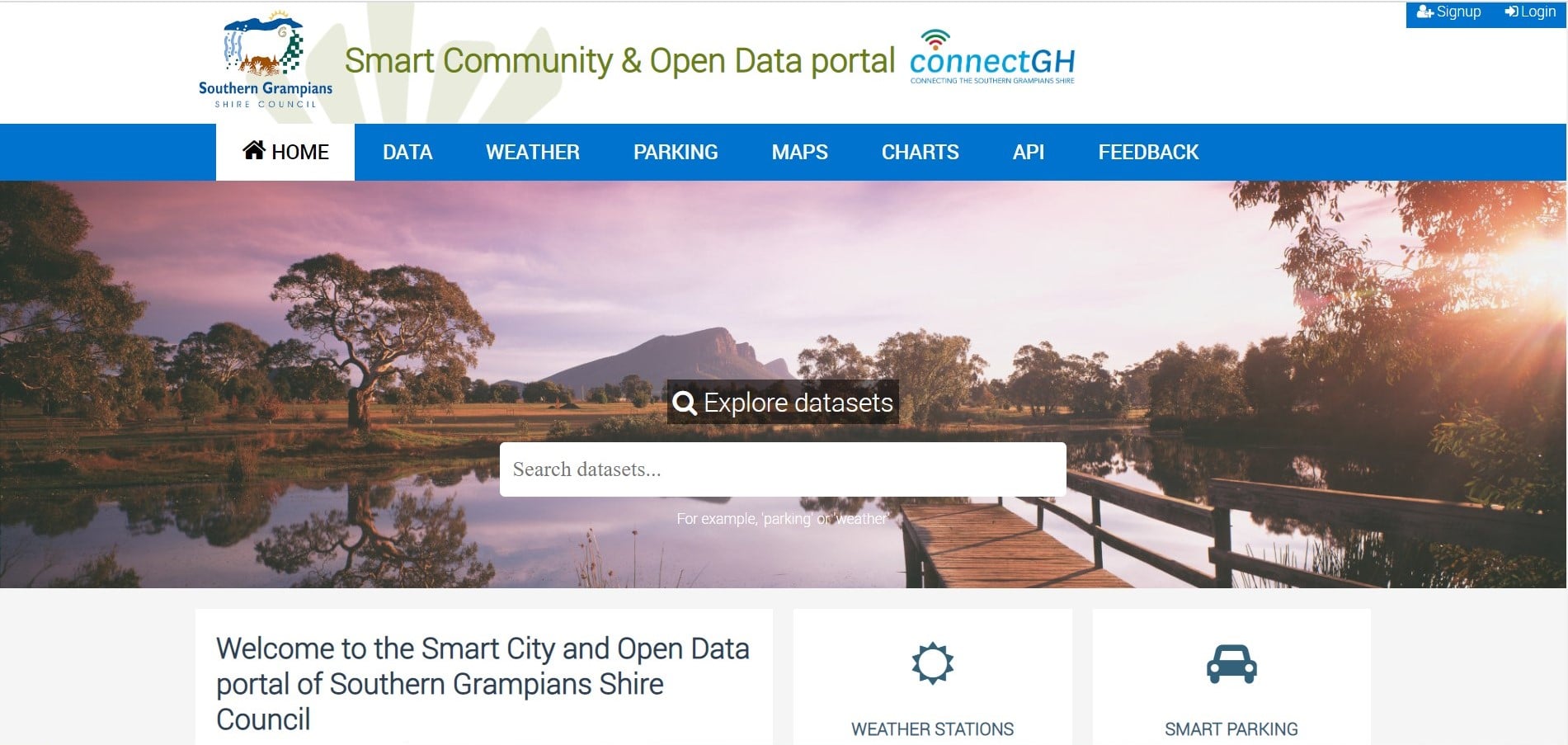Navigate to the API page

tap(1028, 153)
